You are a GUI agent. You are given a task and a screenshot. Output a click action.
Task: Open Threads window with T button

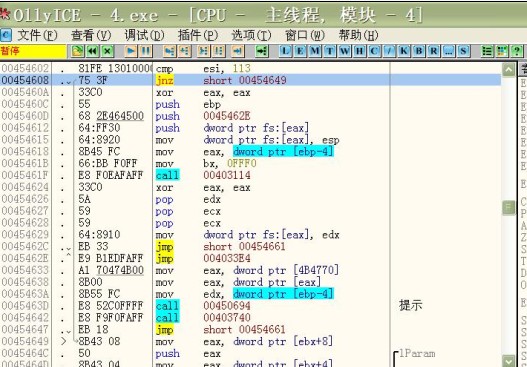[x=330, y=51]
